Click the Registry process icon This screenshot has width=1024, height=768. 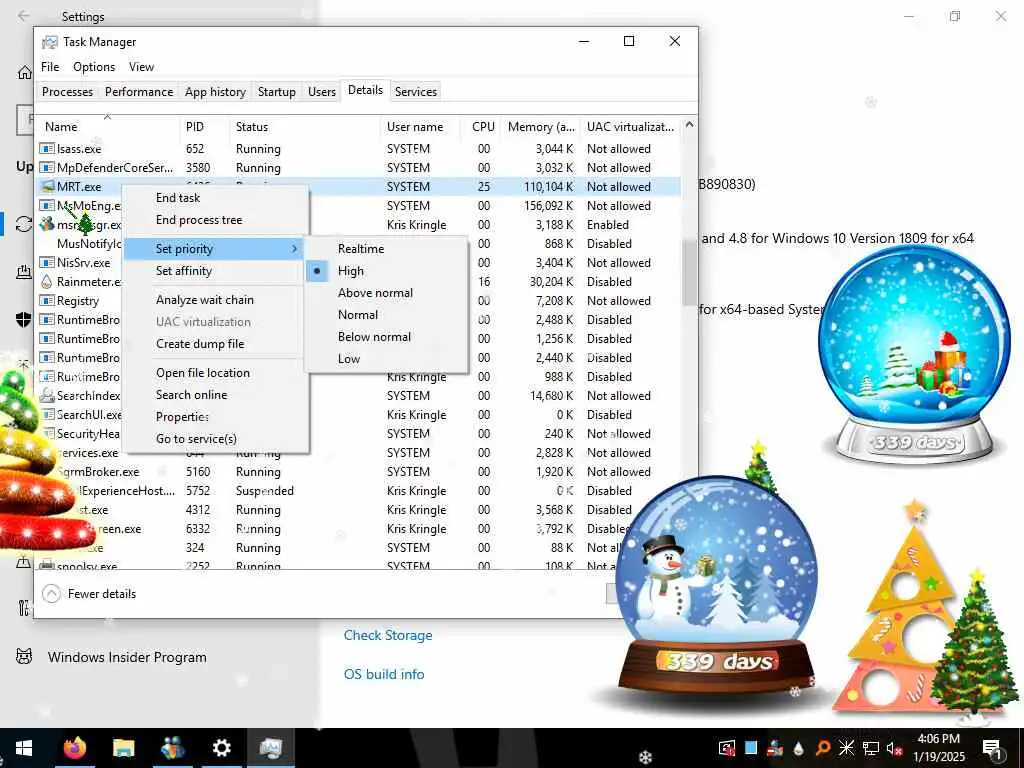(x=46, y=301)
